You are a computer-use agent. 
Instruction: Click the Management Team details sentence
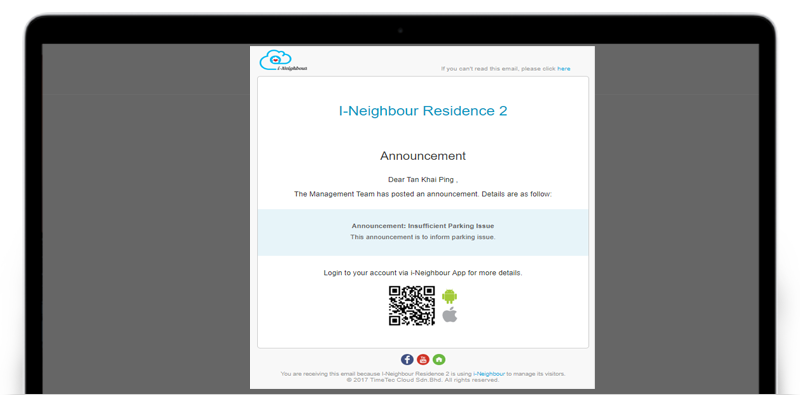point(423,194)
